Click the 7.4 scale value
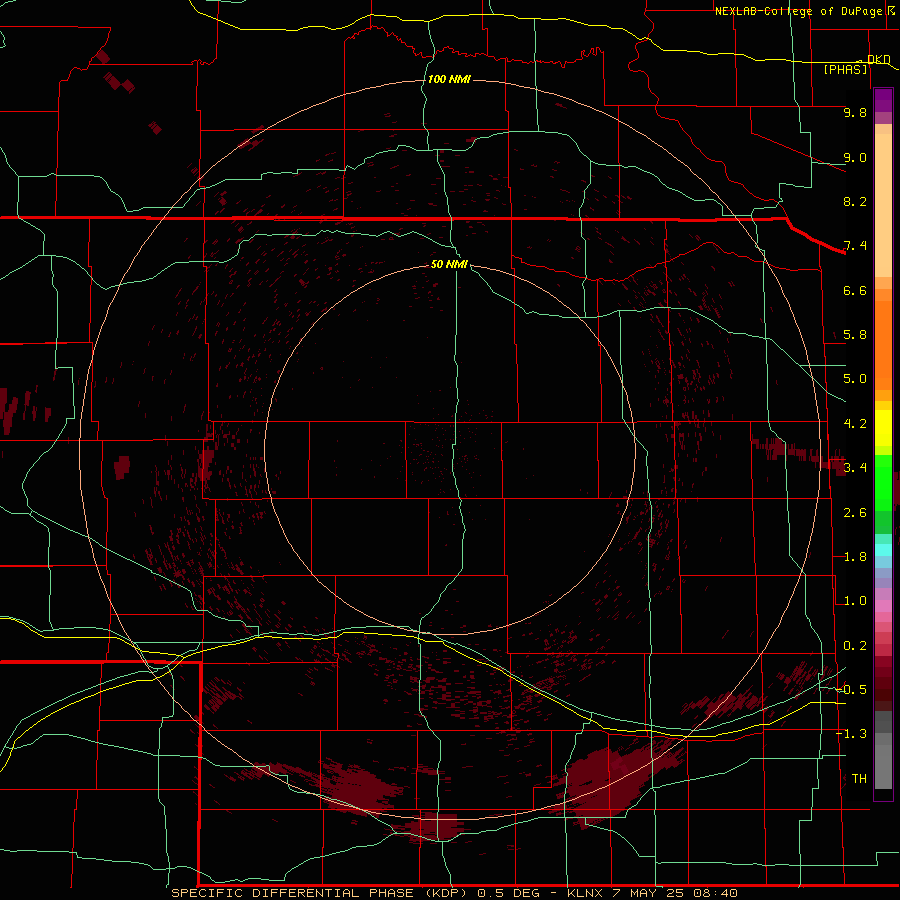The height and width of the screenshot is (900, 900). [855, 246]
